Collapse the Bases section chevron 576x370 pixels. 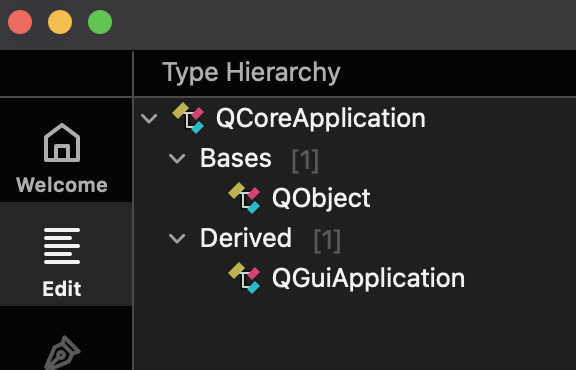(x=177, y=158)
